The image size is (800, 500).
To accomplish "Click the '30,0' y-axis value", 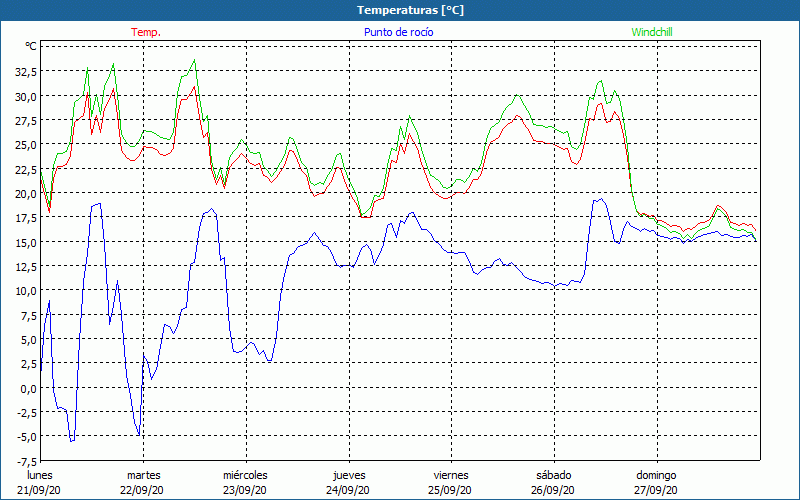I will pyautogui.click(x=26, y=96).
